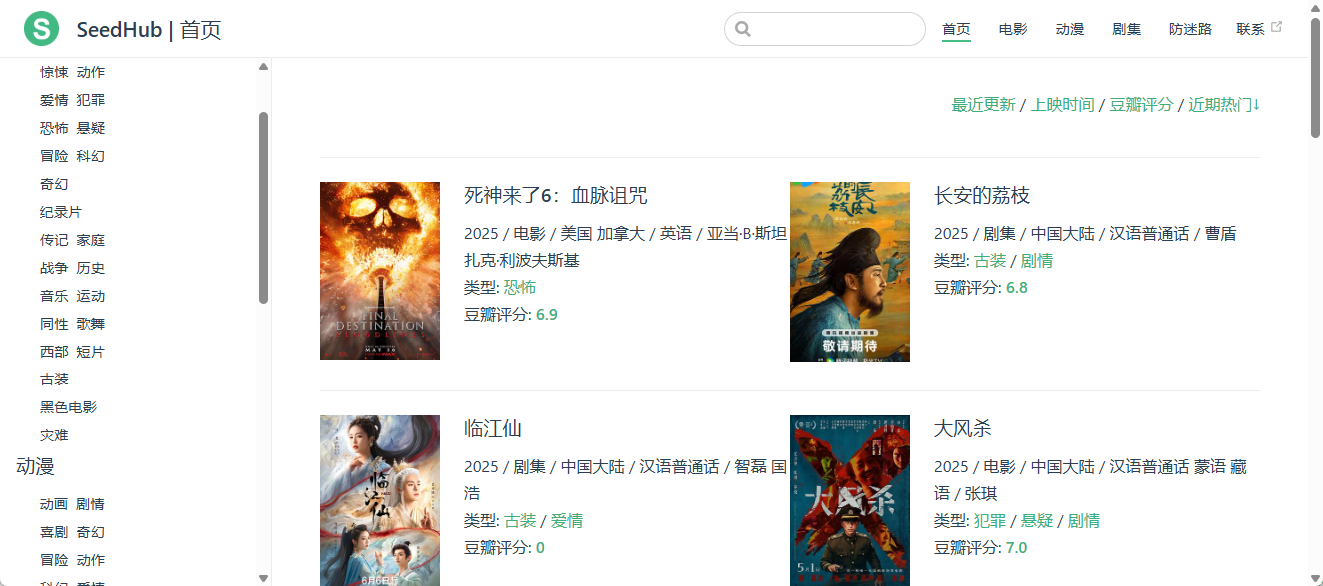Focus the search input field
Viewport: 1323px width, 586px height.
click(835, 29)
